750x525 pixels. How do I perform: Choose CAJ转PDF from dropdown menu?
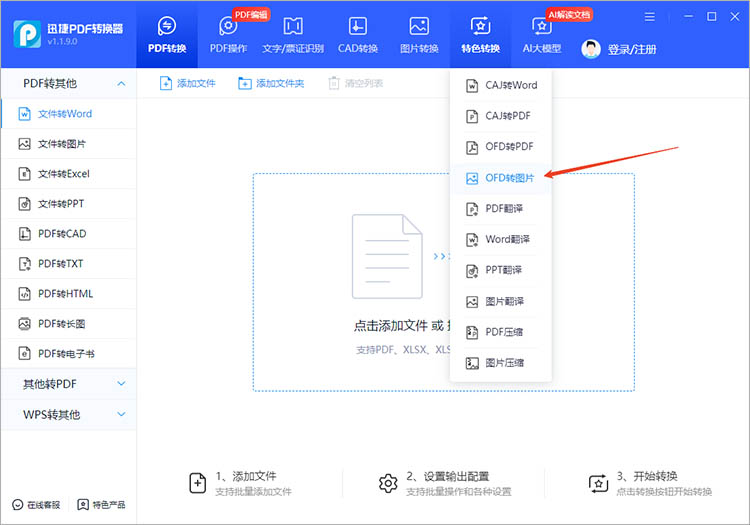pos(501,116)
